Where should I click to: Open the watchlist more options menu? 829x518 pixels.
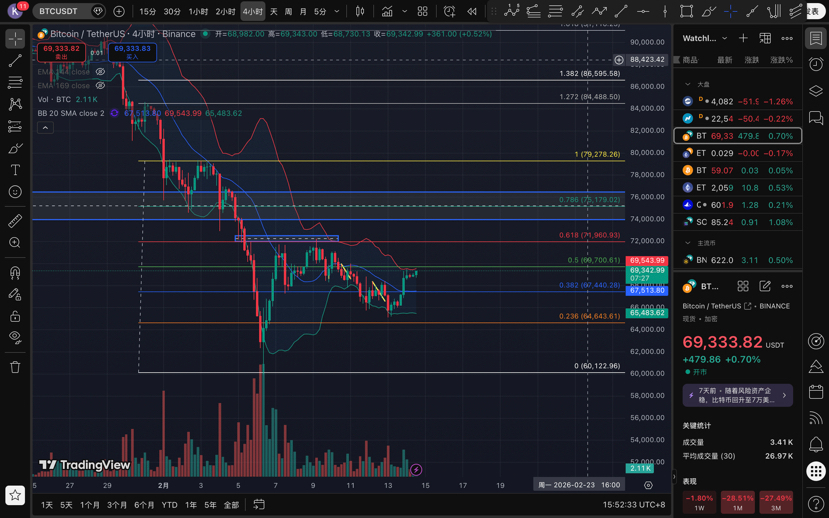[x=787, y=38]
